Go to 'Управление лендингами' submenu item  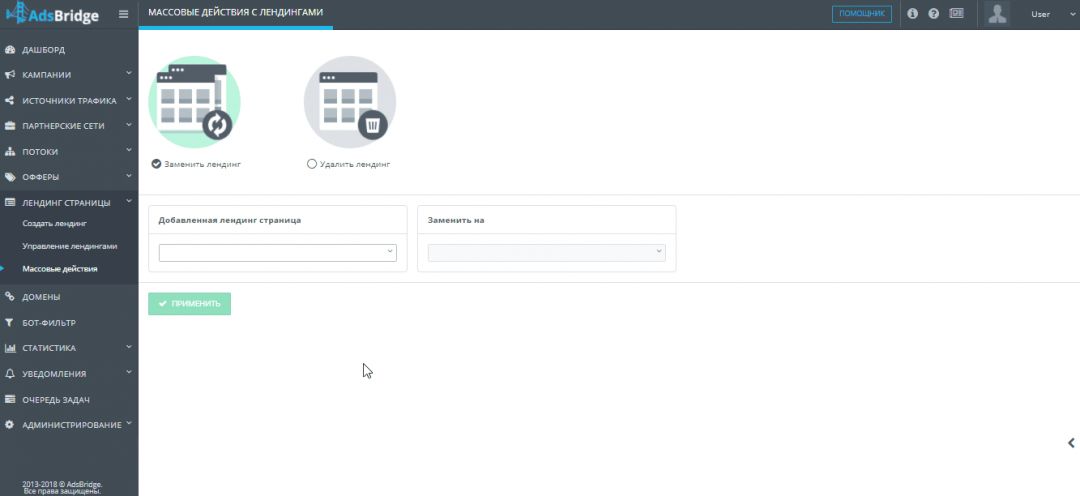click(70, 246)
